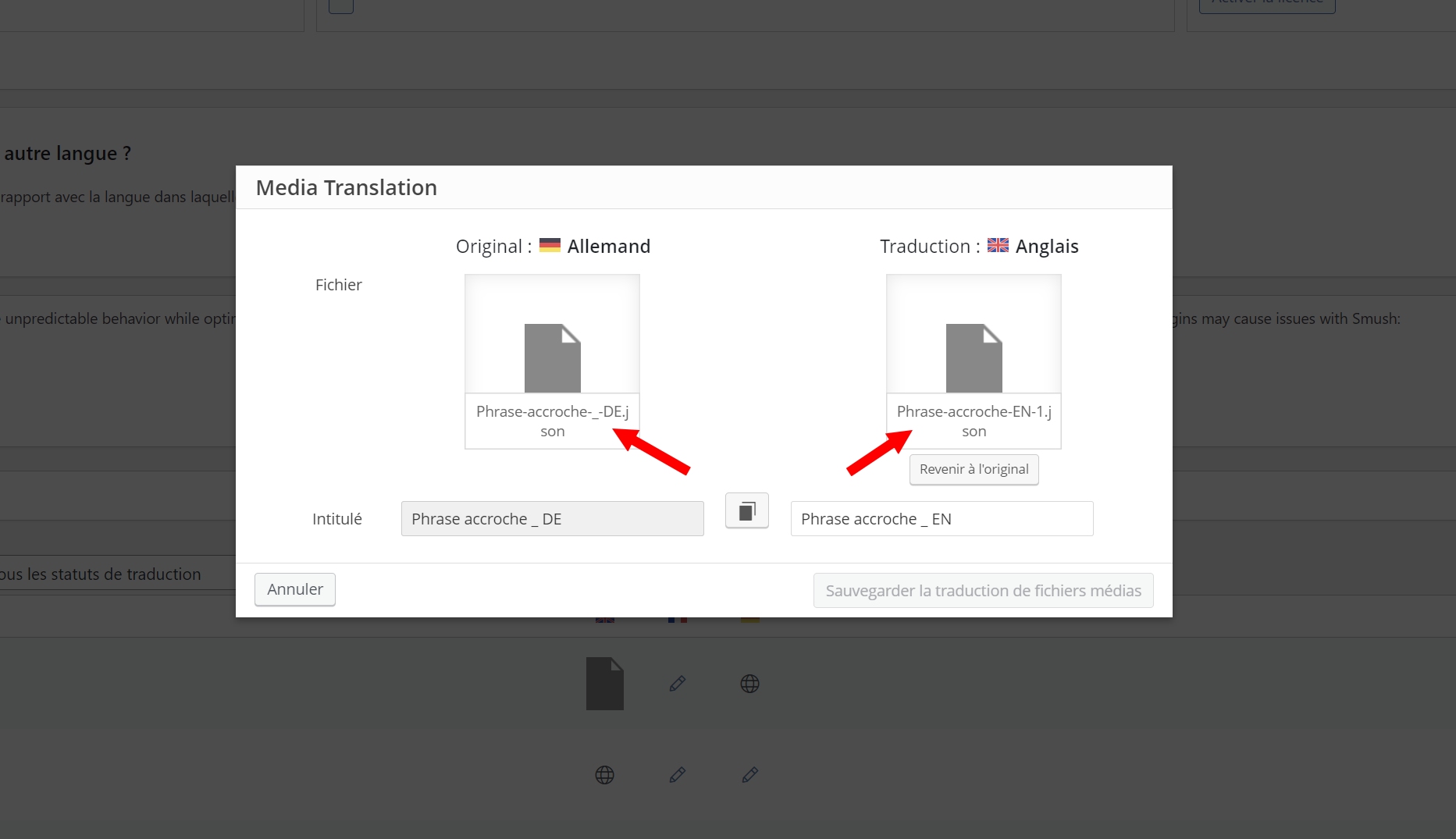1456x839 pixels.
Task: Click the UK flag next to Anglais
Action: coord(998,245)
